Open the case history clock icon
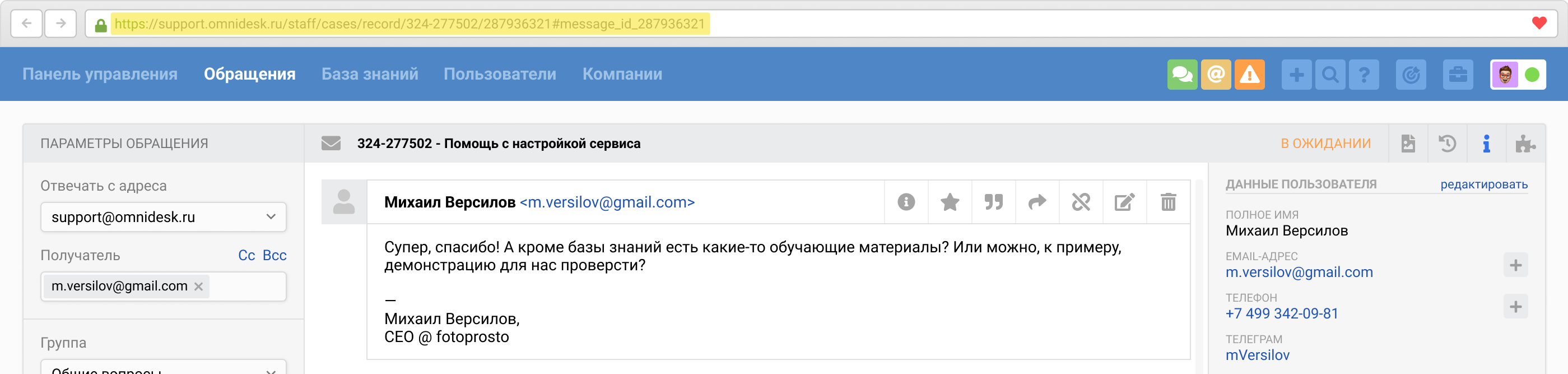1568x374 pixels. tap(1447, 144)
